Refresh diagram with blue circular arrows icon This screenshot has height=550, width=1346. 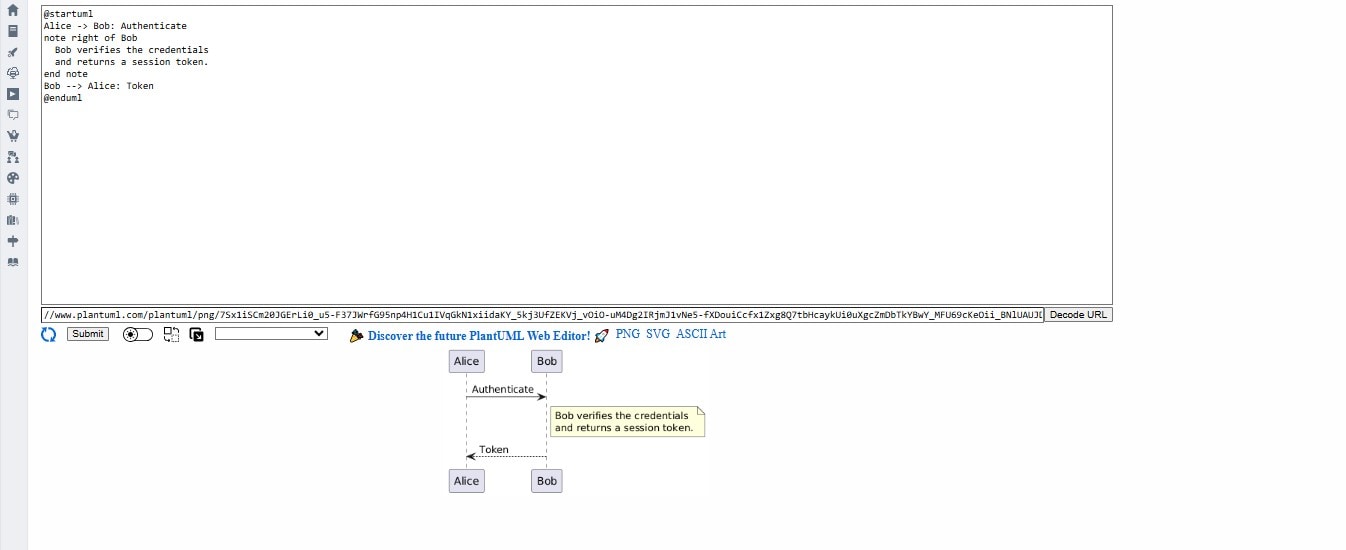48,335
